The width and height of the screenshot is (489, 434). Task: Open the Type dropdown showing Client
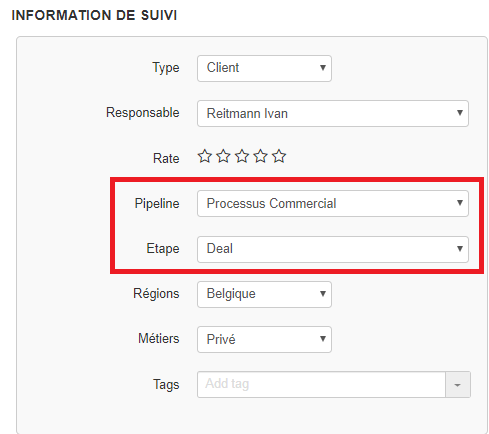[264, 68]
